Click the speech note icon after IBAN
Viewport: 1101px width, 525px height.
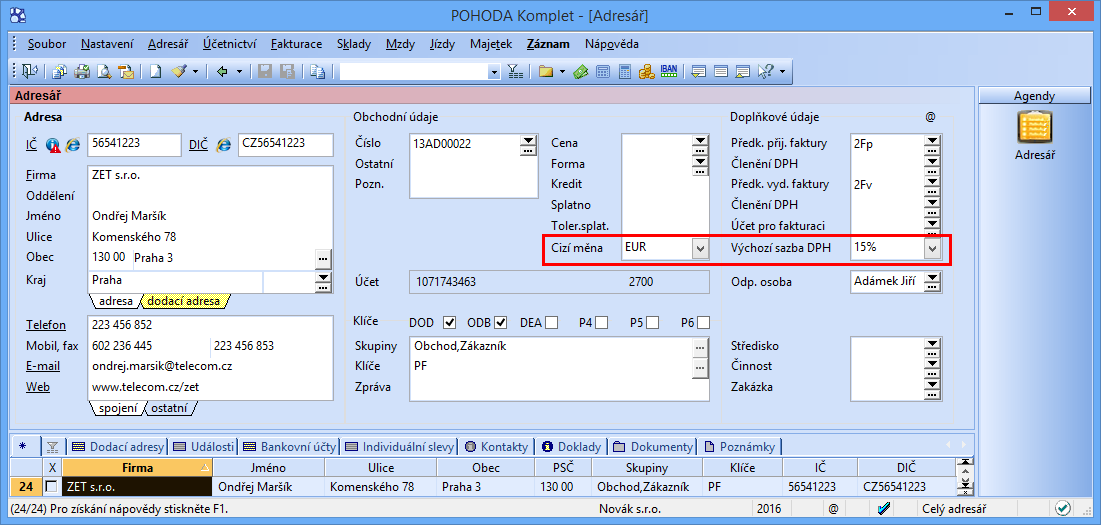click(x=699, y=71)
